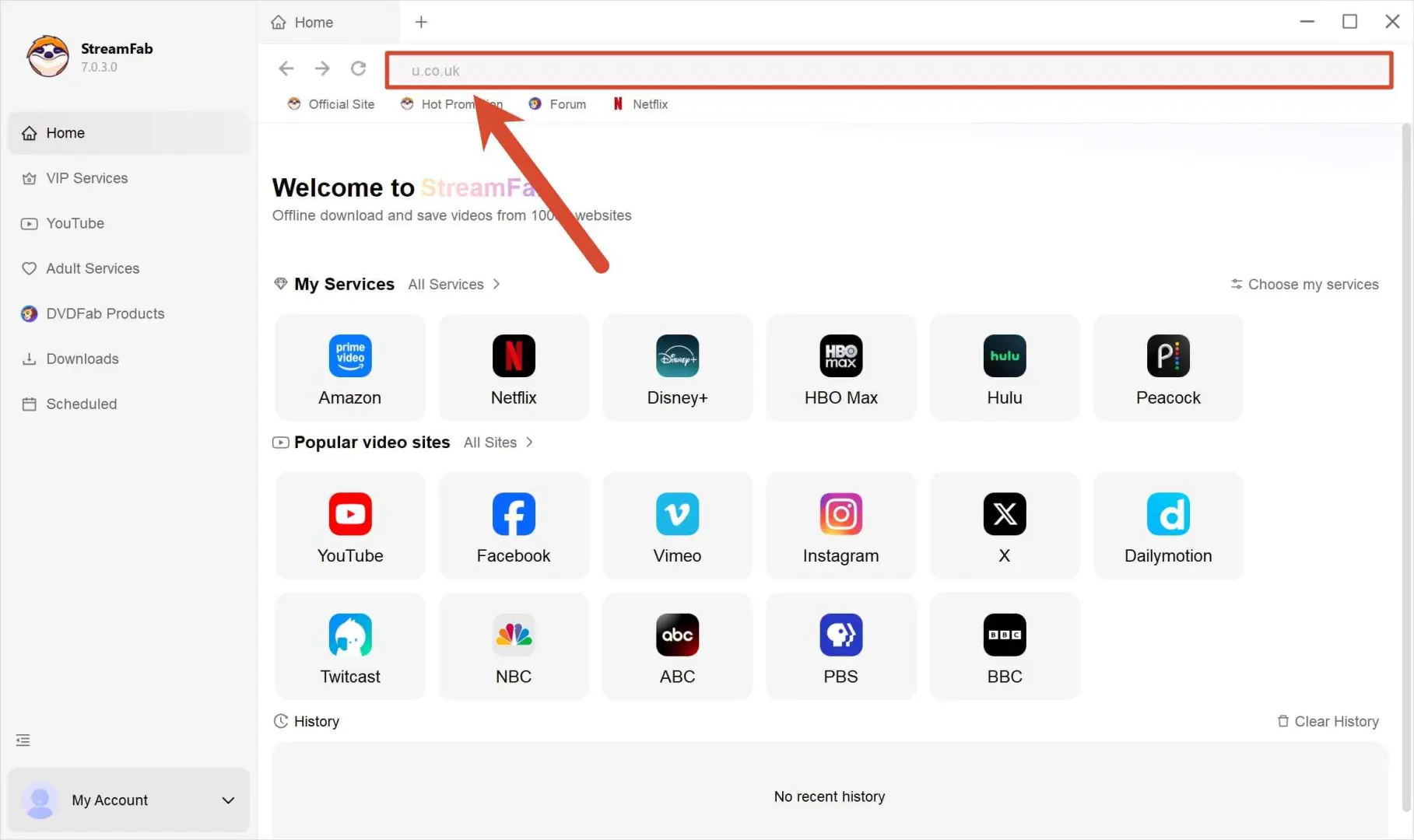Image resolution: width=1414 pixels, height=840 pixels.
Task: Switch to the Home tab
Action: point(328,22)
